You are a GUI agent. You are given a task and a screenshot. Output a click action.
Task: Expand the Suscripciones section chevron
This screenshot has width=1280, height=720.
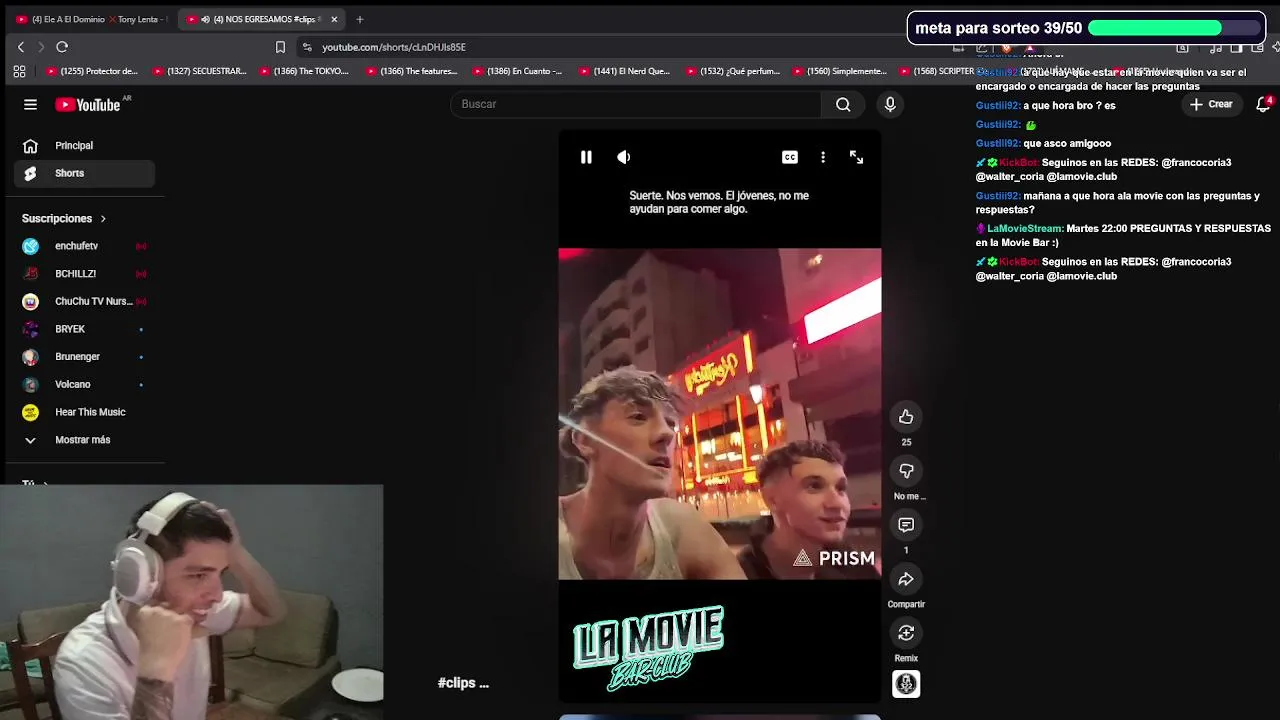coord(103,218)
